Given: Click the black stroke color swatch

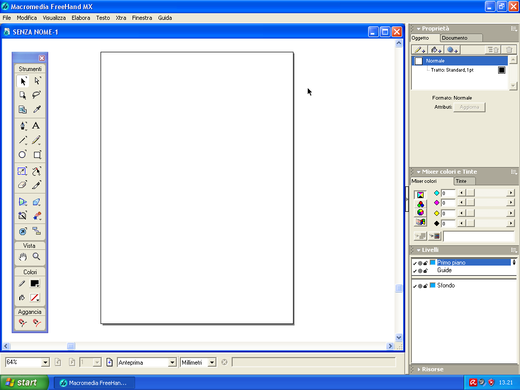Looking at the screenshot, I should point(35,284).
